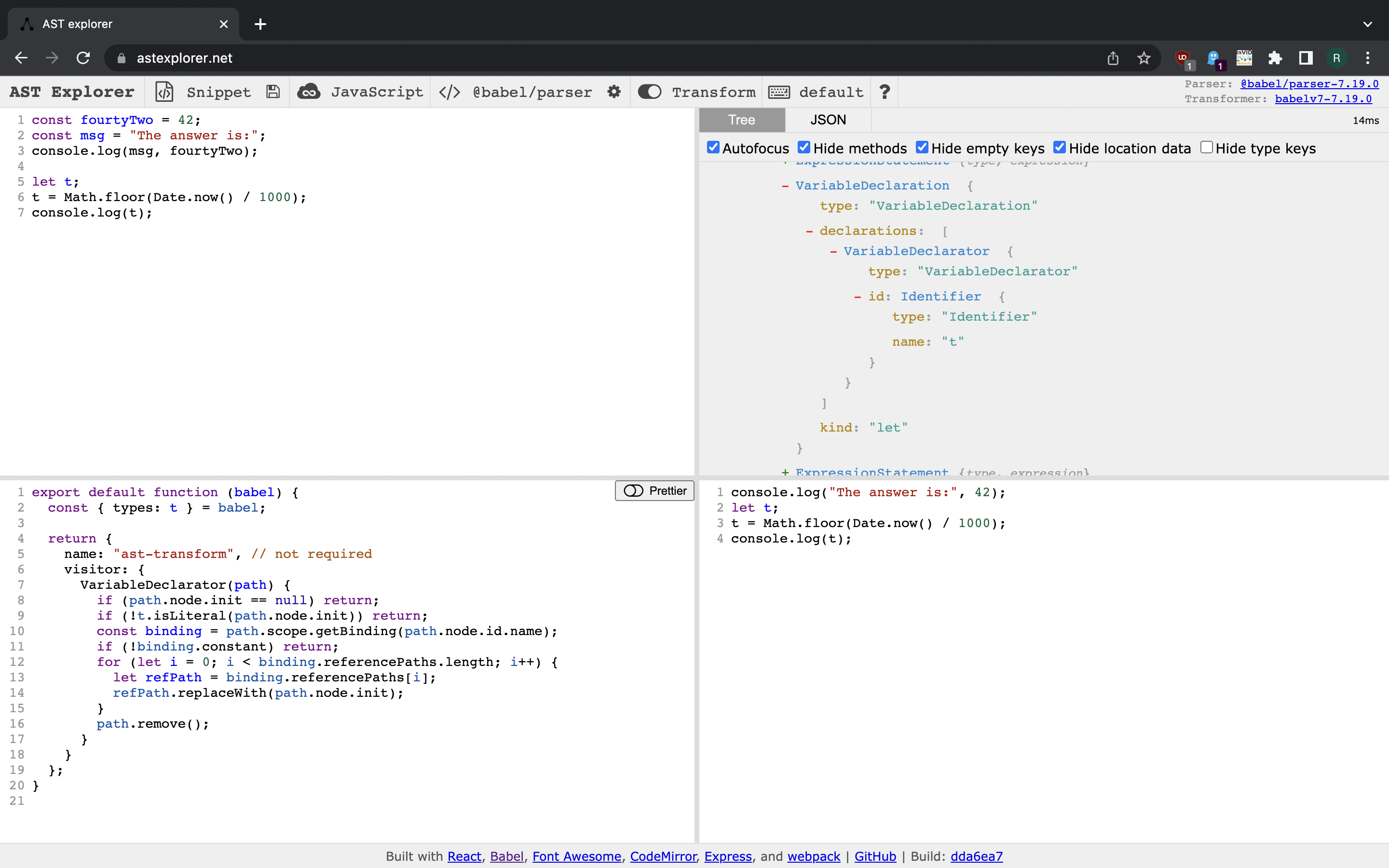This screenshot has width=1389, height=868.
Task: Toggle the Transform switch
Action: coord(649,92)
